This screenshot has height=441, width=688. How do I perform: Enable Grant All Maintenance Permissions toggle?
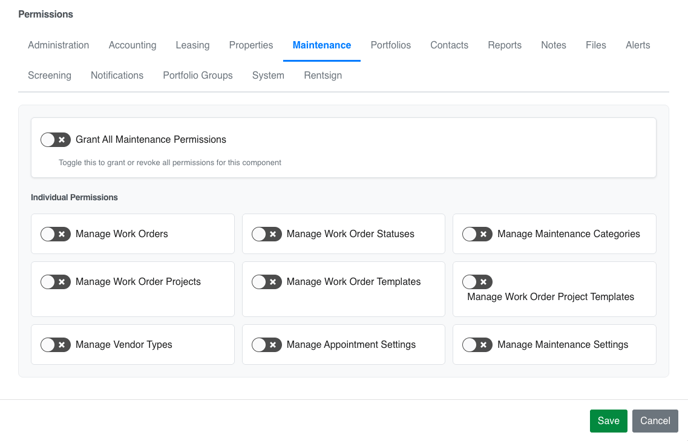[55, 140]
